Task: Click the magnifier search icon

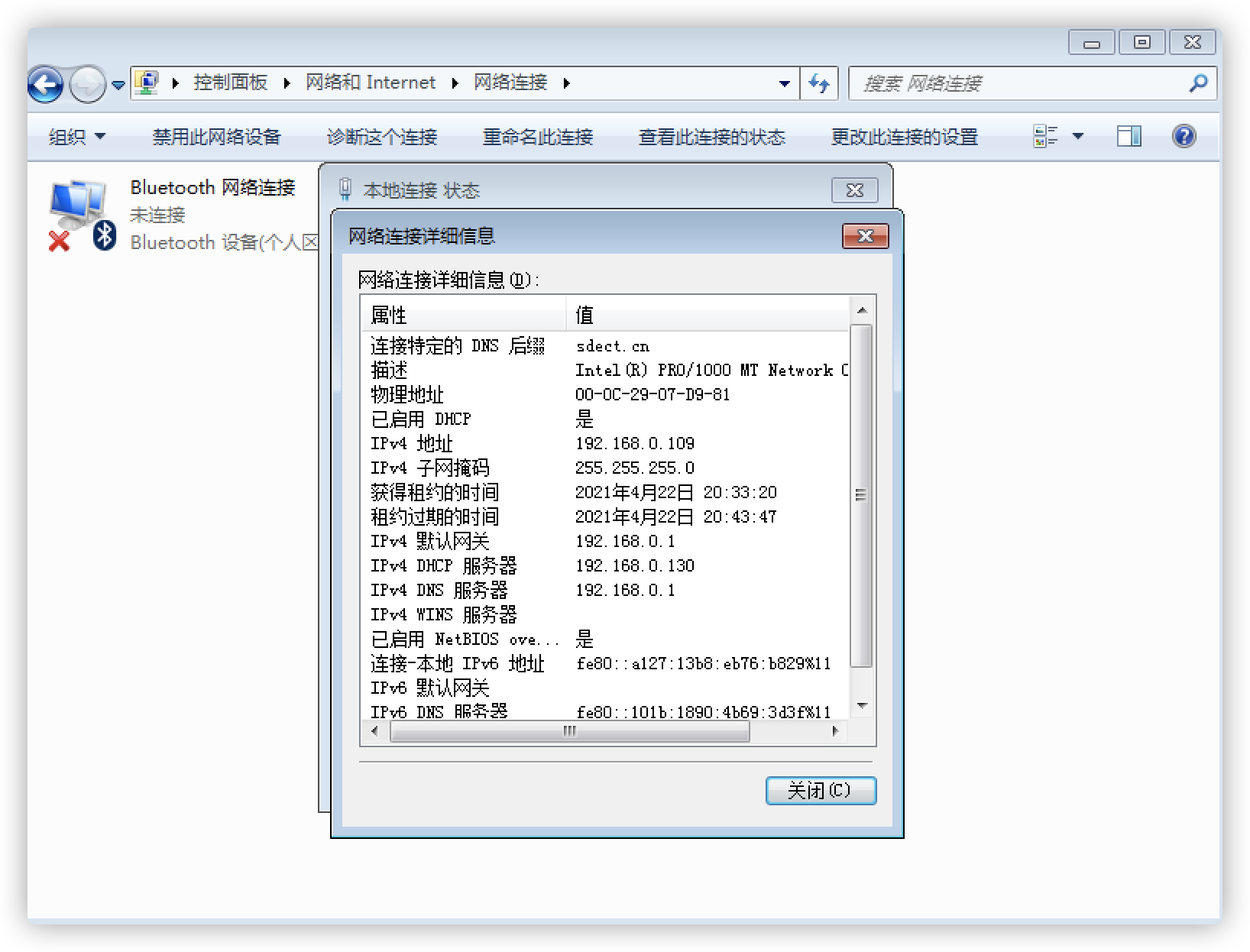Action: pos(1199,83)
